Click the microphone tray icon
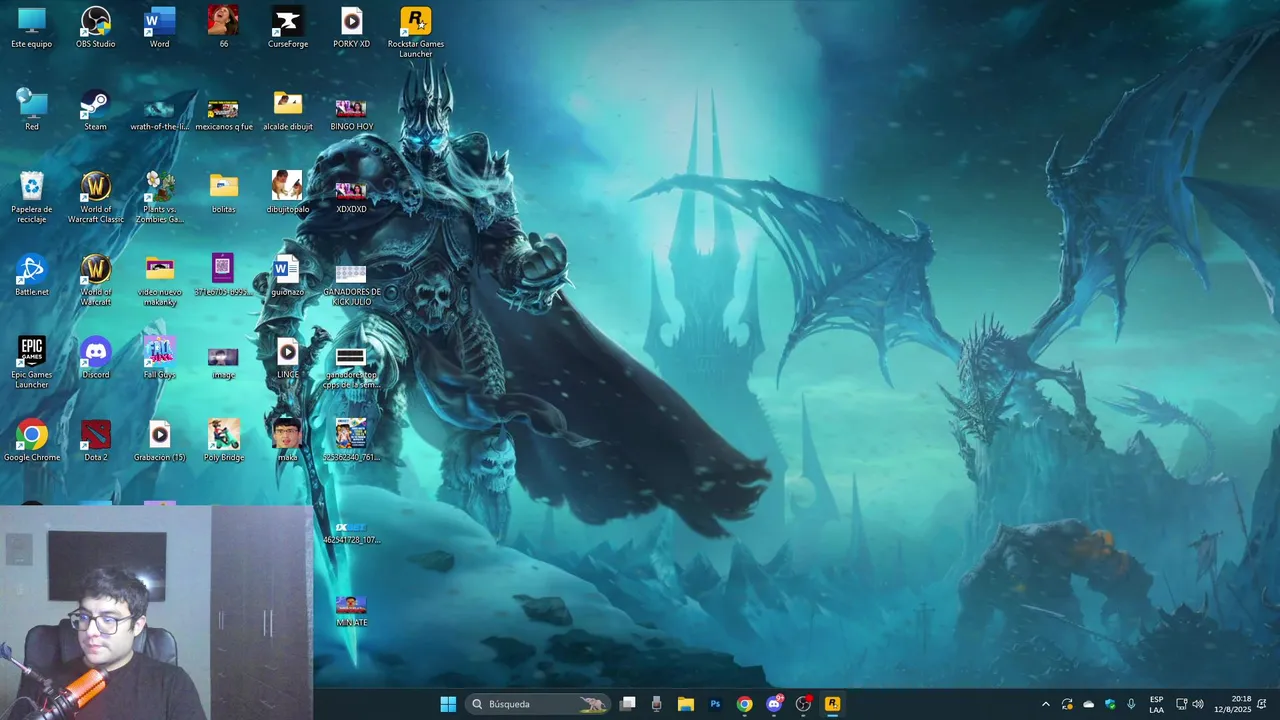Image resolution: width=1280 pixels, height=720 pixels. click(x=1131, y=704)
